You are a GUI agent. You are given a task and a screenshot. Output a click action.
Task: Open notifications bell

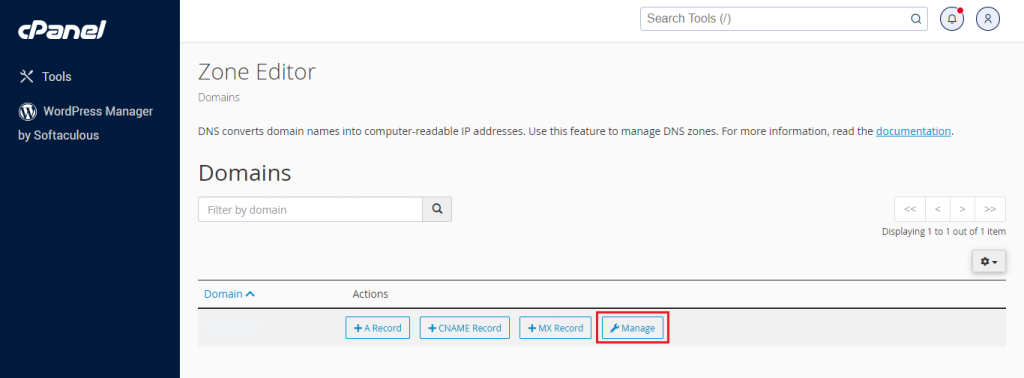pyautogui.click(x=952, y=19)
